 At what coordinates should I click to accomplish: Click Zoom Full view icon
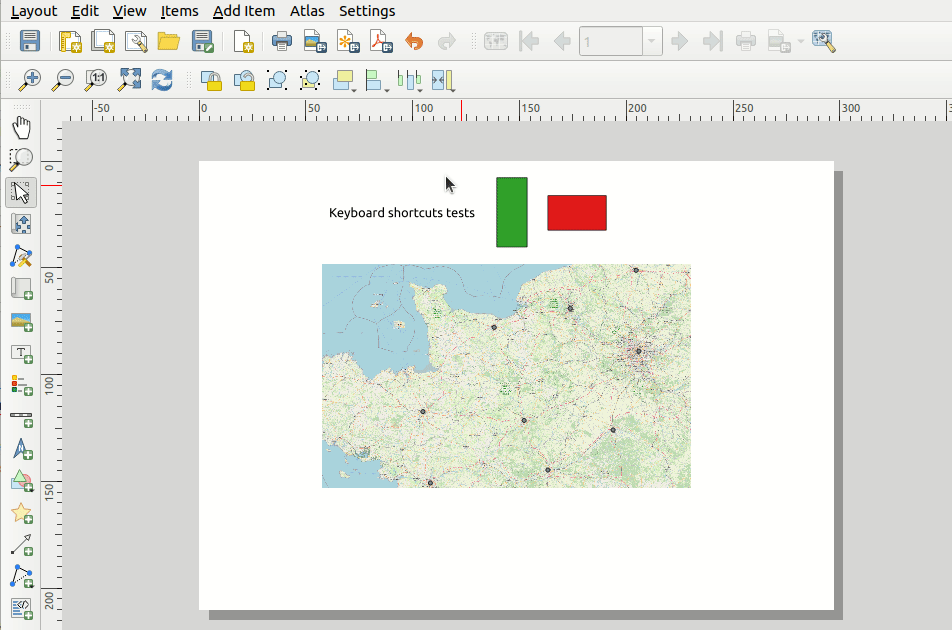click(129, 79)
